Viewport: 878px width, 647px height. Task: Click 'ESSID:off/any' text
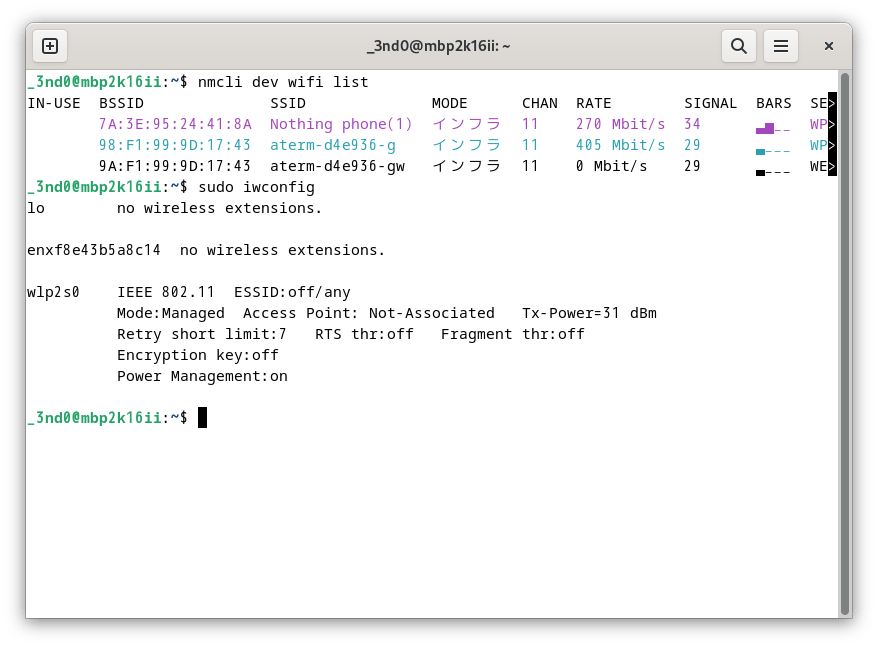(x=292, y=292)
